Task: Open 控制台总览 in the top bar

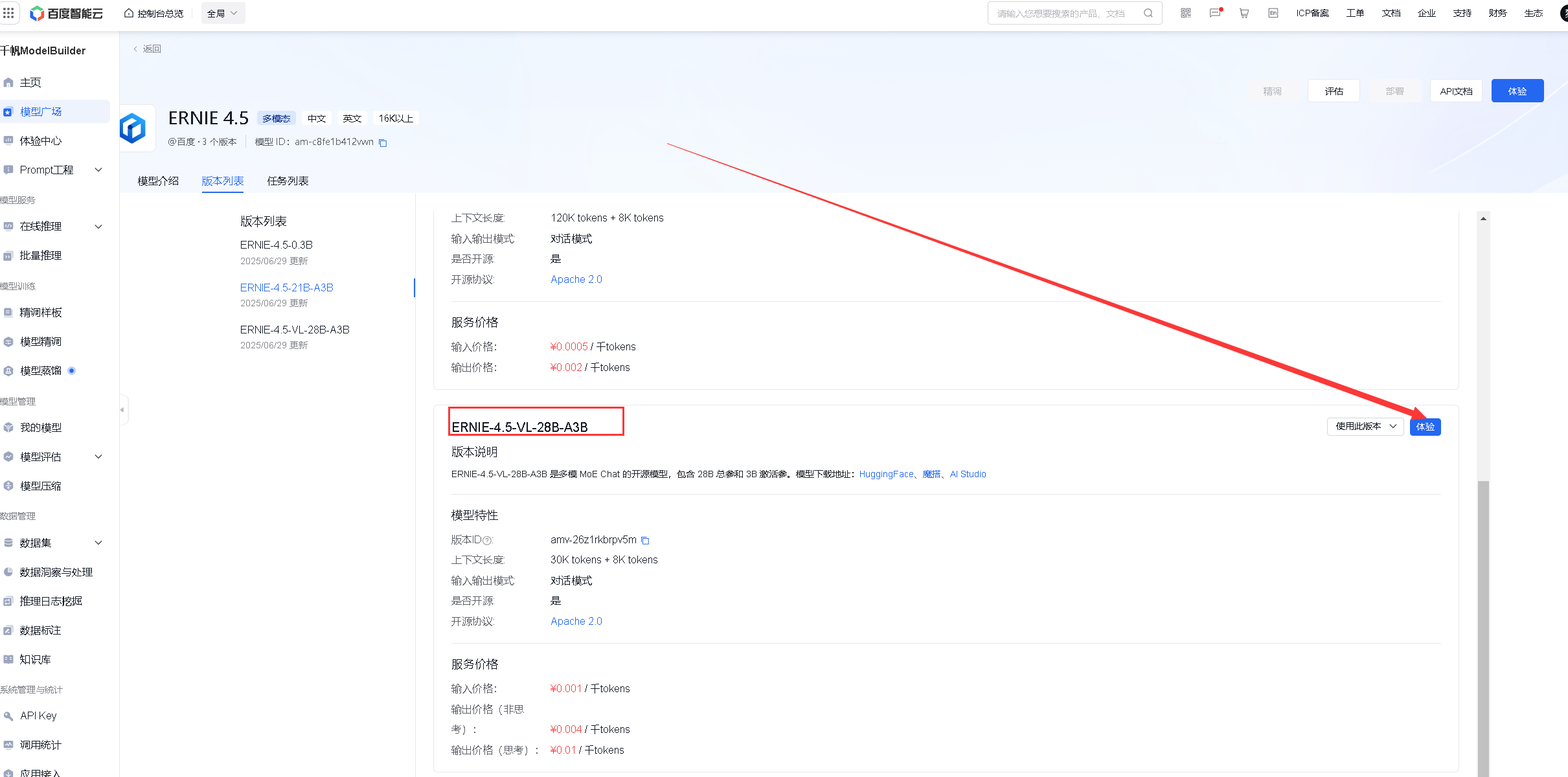Action: [154, 13]
